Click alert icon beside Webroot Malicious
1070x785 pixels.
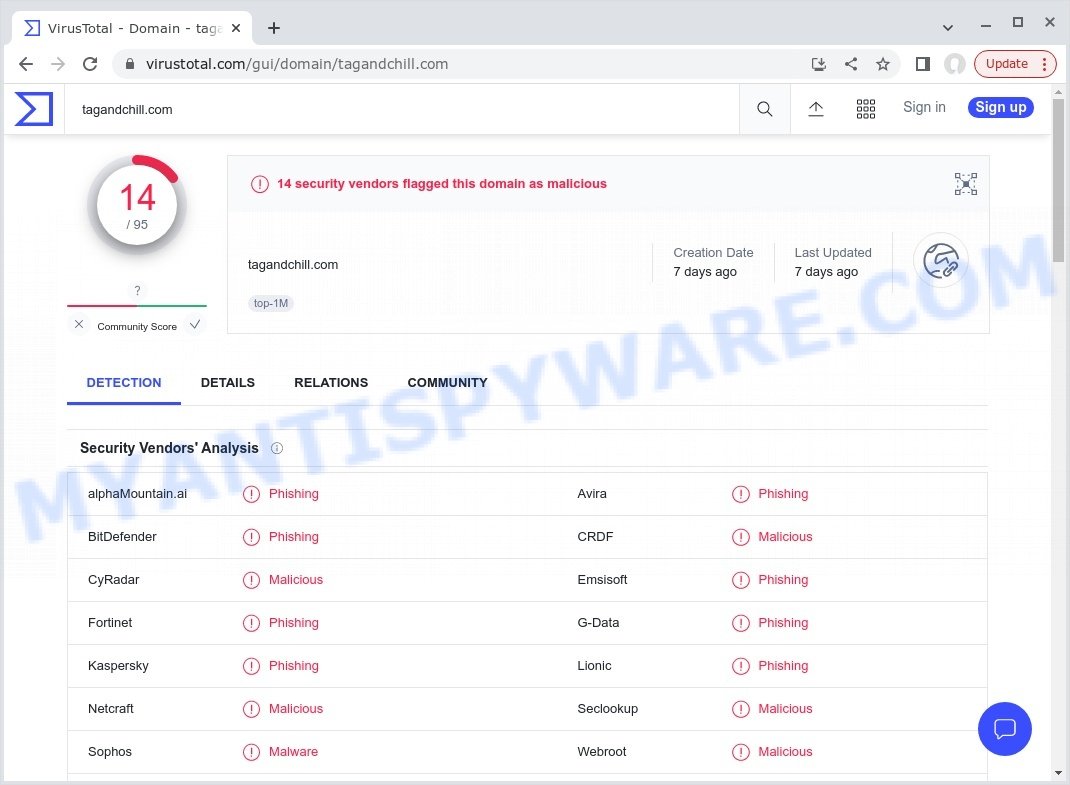[x=740, y=752]
